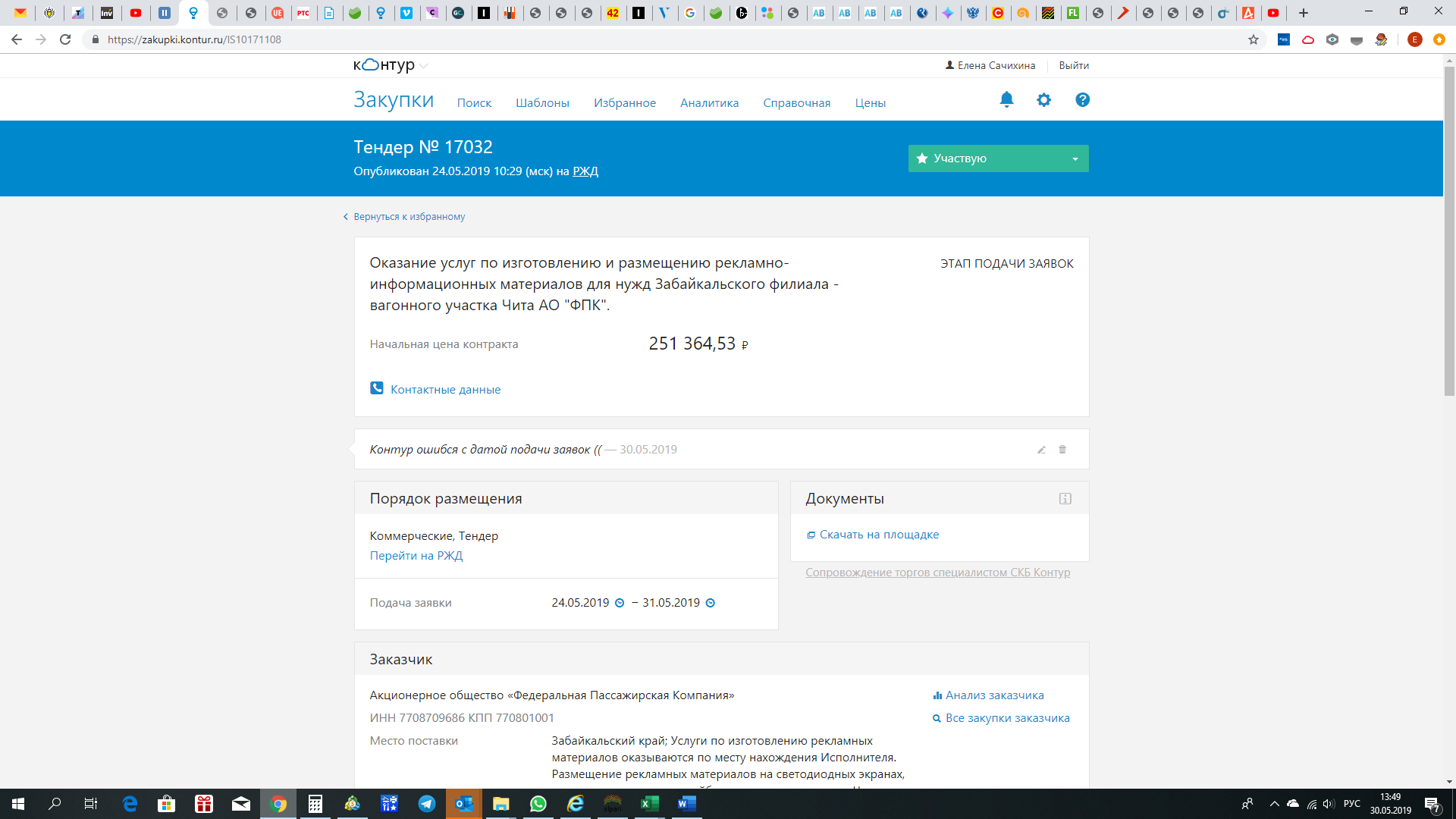The width and height of the screenshot is (1456, 819).
Task: Open the Шаблоны menu item
Action: [x=542, y=103]
